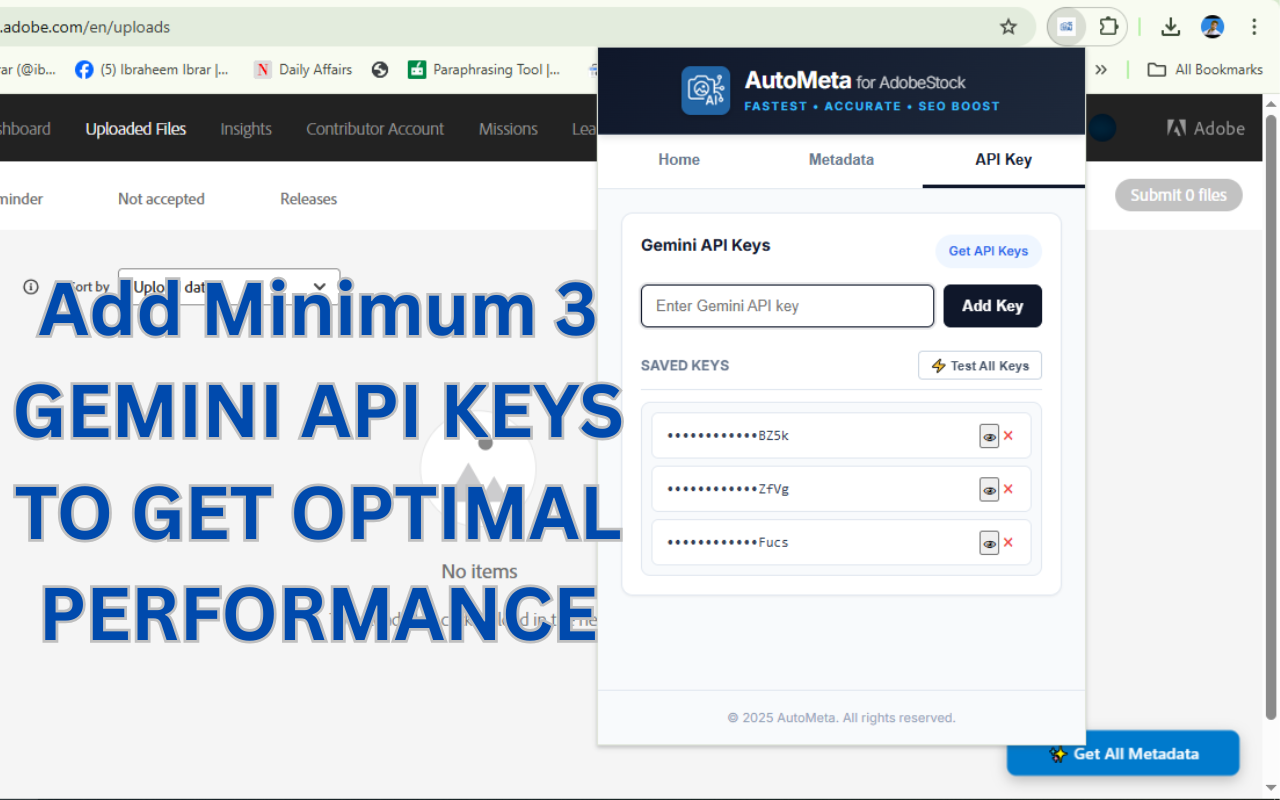Open the Paraphrasing Tool bookmark
Image resolution: width=1280 pixels, height=800 pixels.
tap(484, 70)
